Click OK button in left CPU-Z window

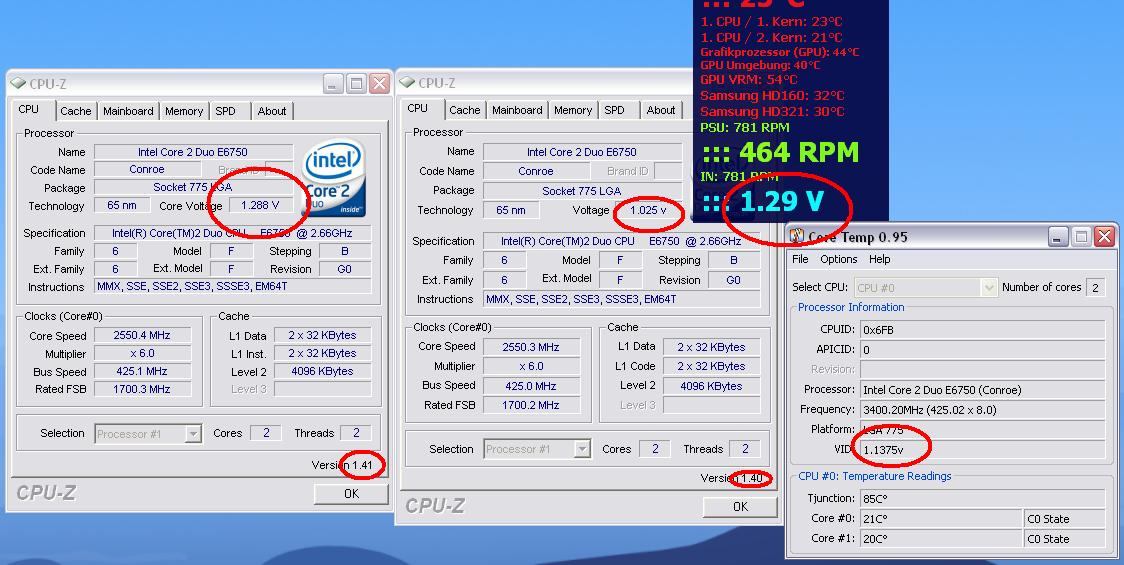(x=351, y=493)
